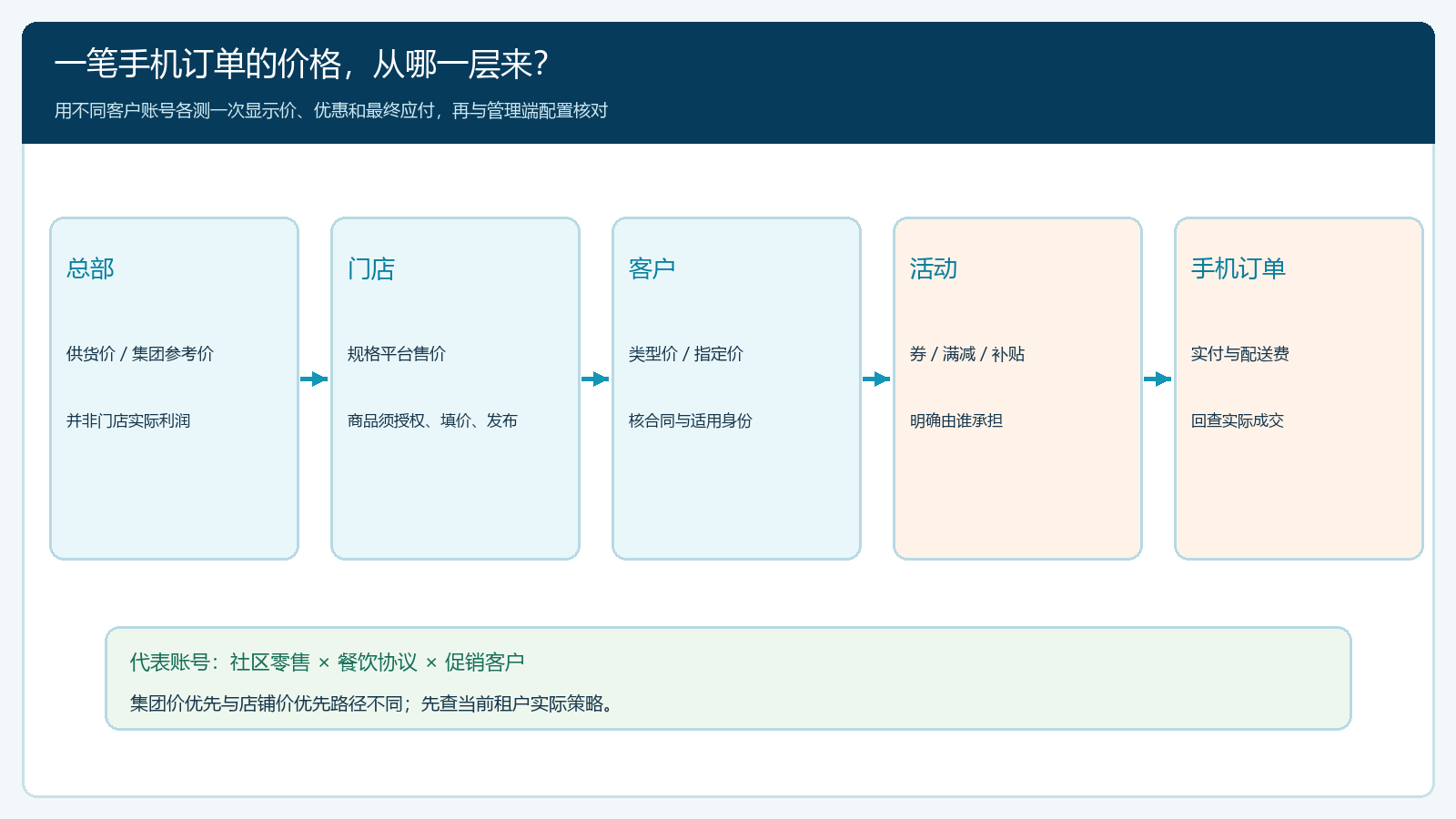The image size is (1456, 819).
Task: Click 实付与配送费 text
Action: [x=1240, y=354]
